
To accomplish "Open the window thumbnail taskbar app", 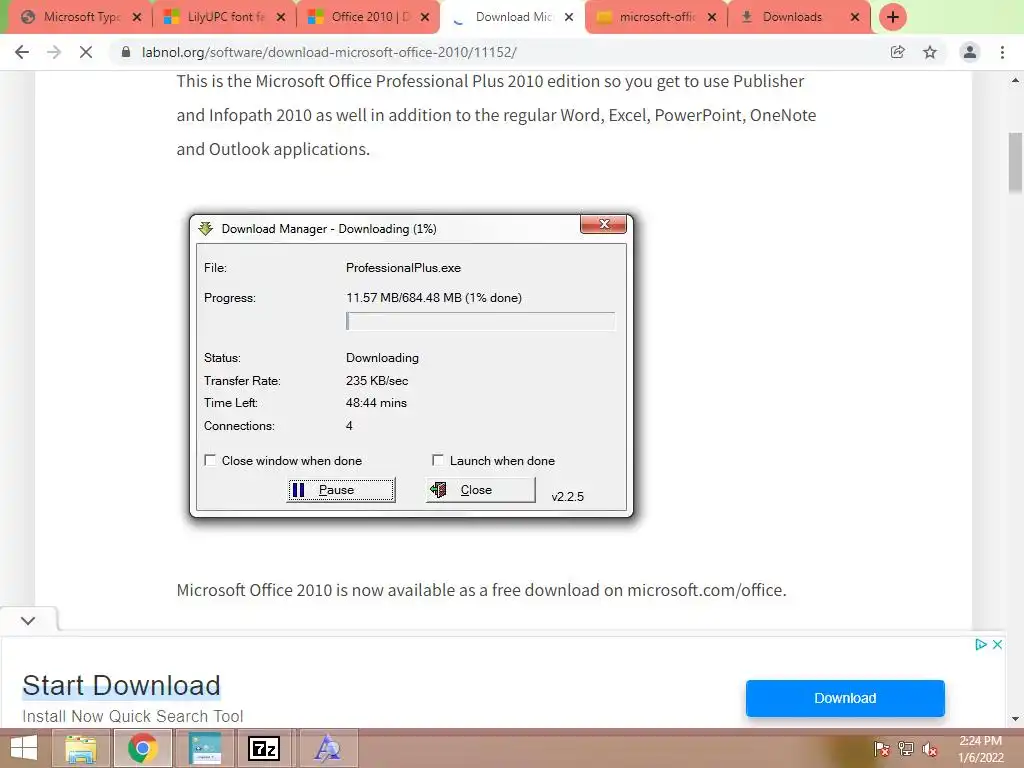I will 205,748.
